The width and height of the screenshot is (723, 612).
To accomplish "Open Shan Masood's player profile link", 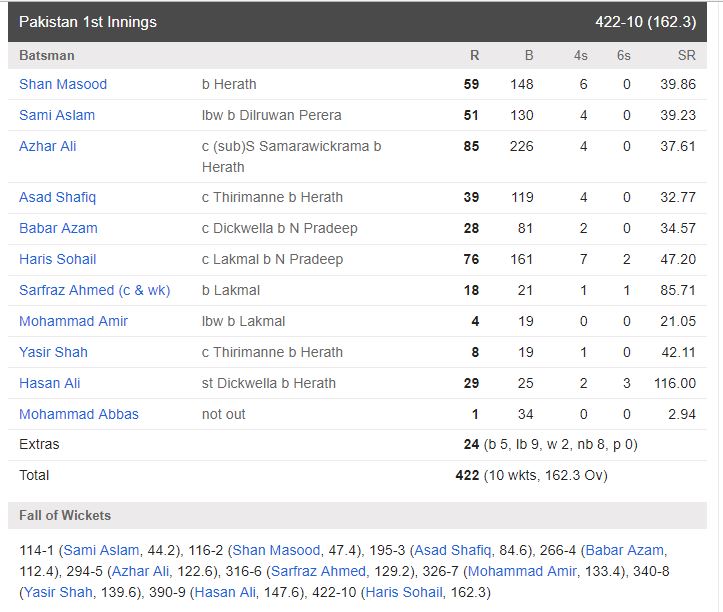I will pyautogui.click(x=63, y=84).
